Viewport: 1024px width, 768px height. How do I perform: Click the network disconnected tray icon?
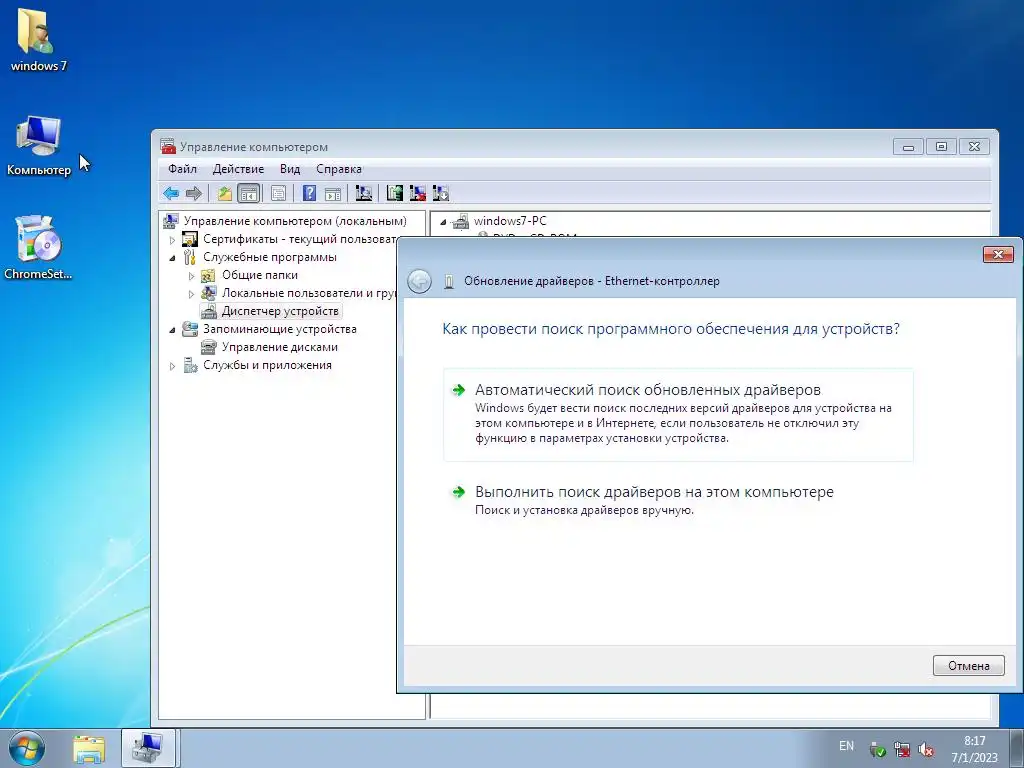[x=902, y=749]
